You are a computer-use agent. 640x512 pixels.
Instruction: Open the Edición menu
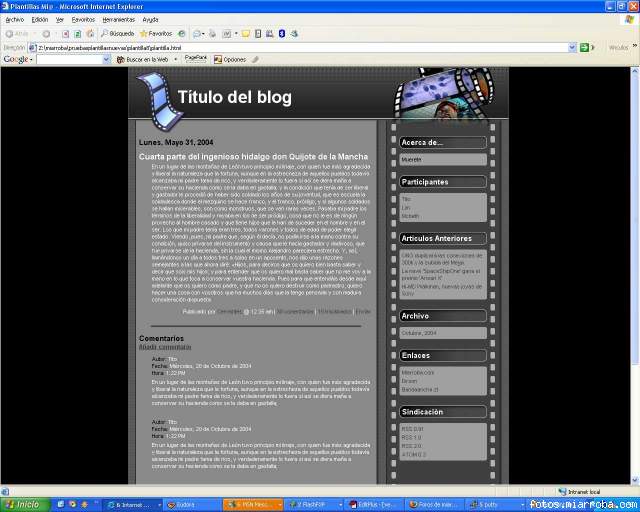coord(40,20)
